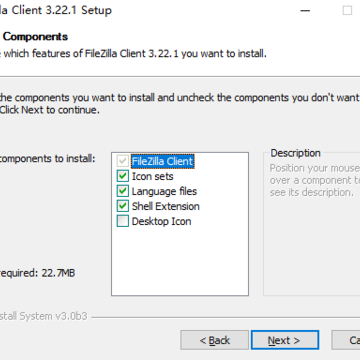Click the Client 3.22.1 Setup title text
The image size is (360, 360).
pyautogui.click(x=62, y=10)
